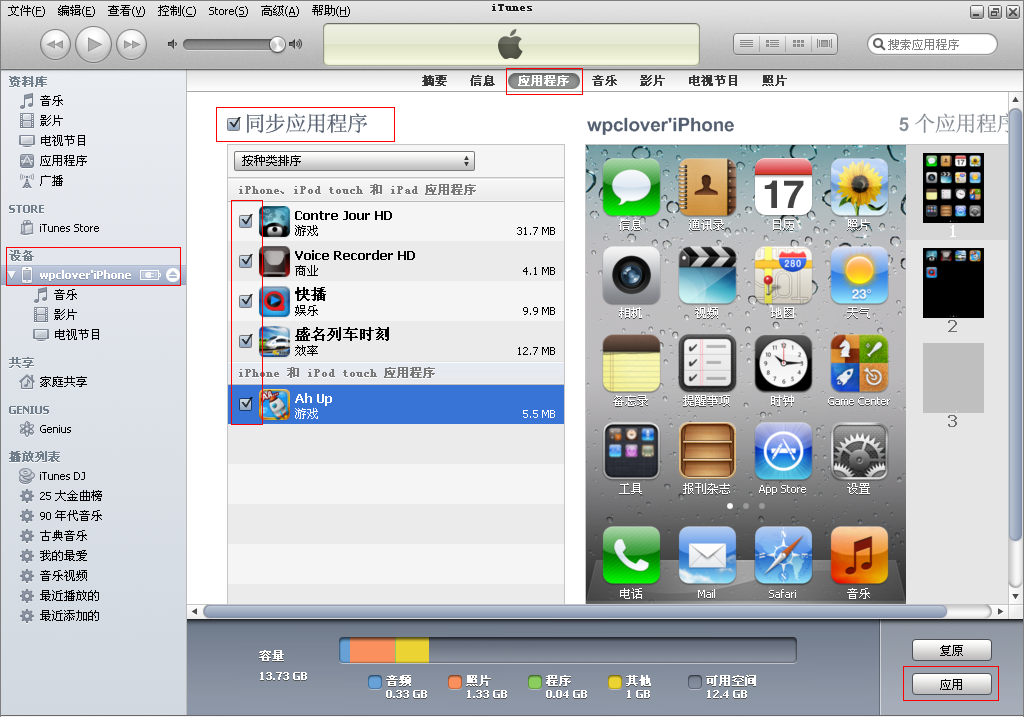The width and height of the screenshot is (1024, 717).
Task: Open the 高级(A) menu
Action: tap(280, 10)
